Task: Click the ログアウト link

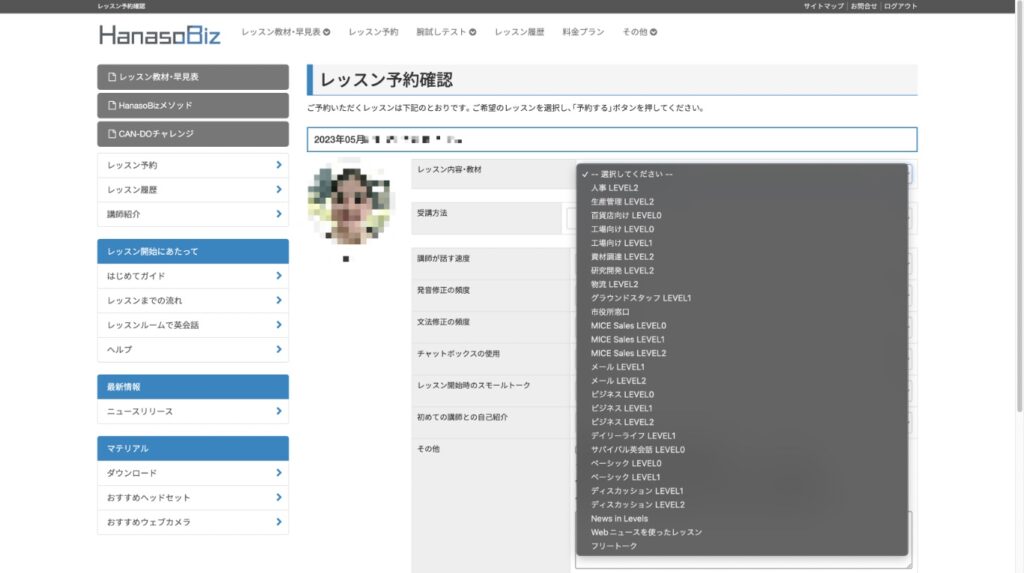Action: [900, 6]
